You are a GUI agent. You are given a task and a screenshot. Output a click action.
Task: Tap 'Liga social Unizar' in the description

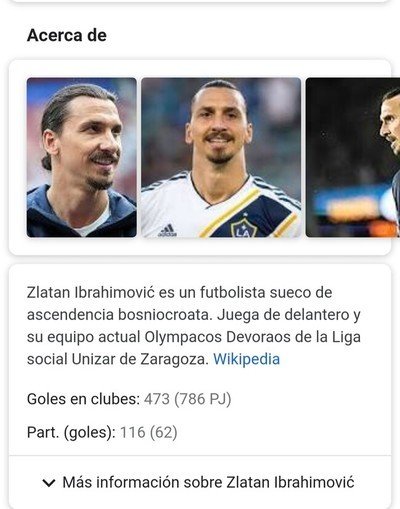click(194, 348)
